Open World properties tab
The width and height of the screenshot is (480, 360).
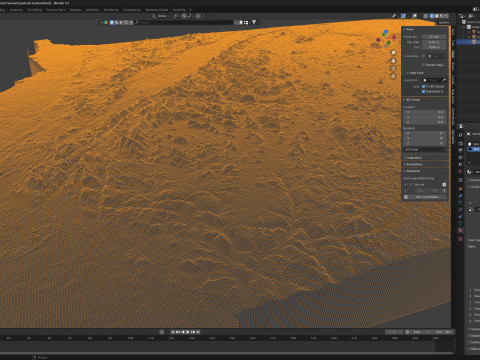coord(460,171)
